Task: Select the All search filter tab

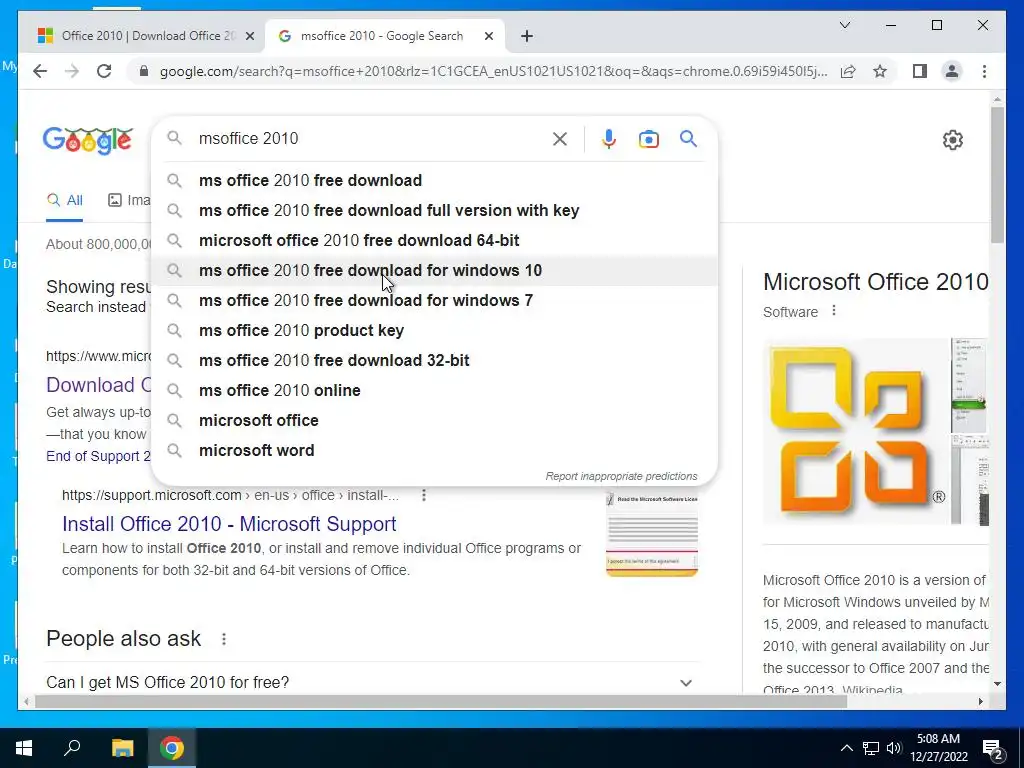Action: 65,200
